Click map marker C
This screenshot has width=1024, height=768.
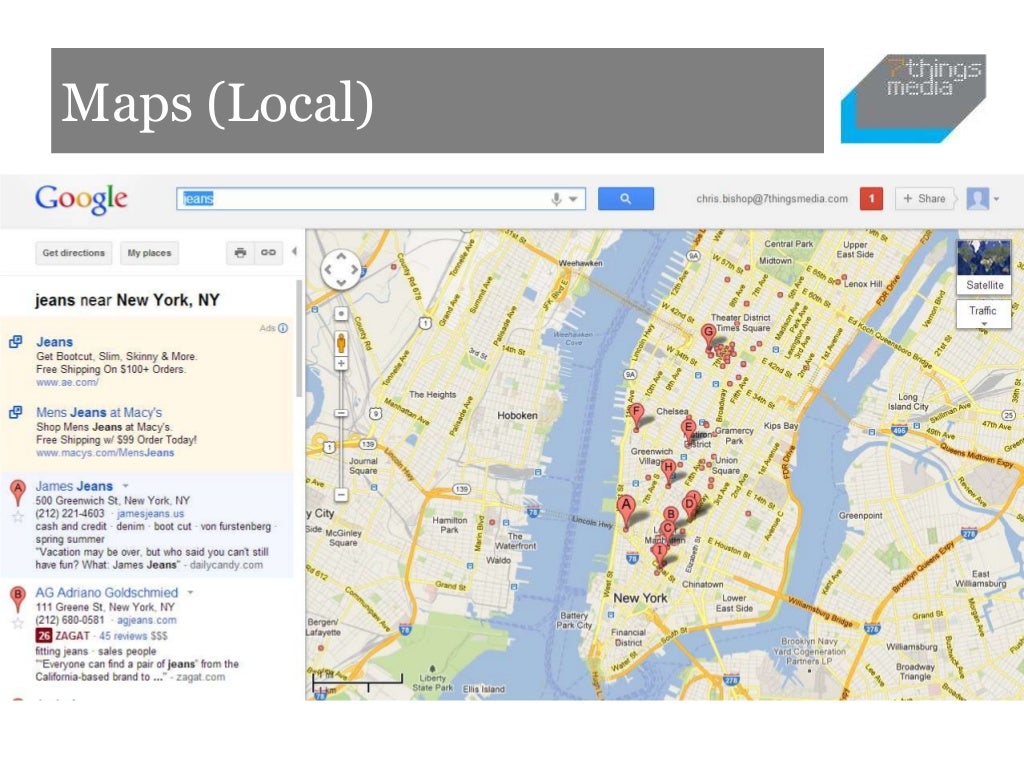pyautogui.click(x=667, y=530)
